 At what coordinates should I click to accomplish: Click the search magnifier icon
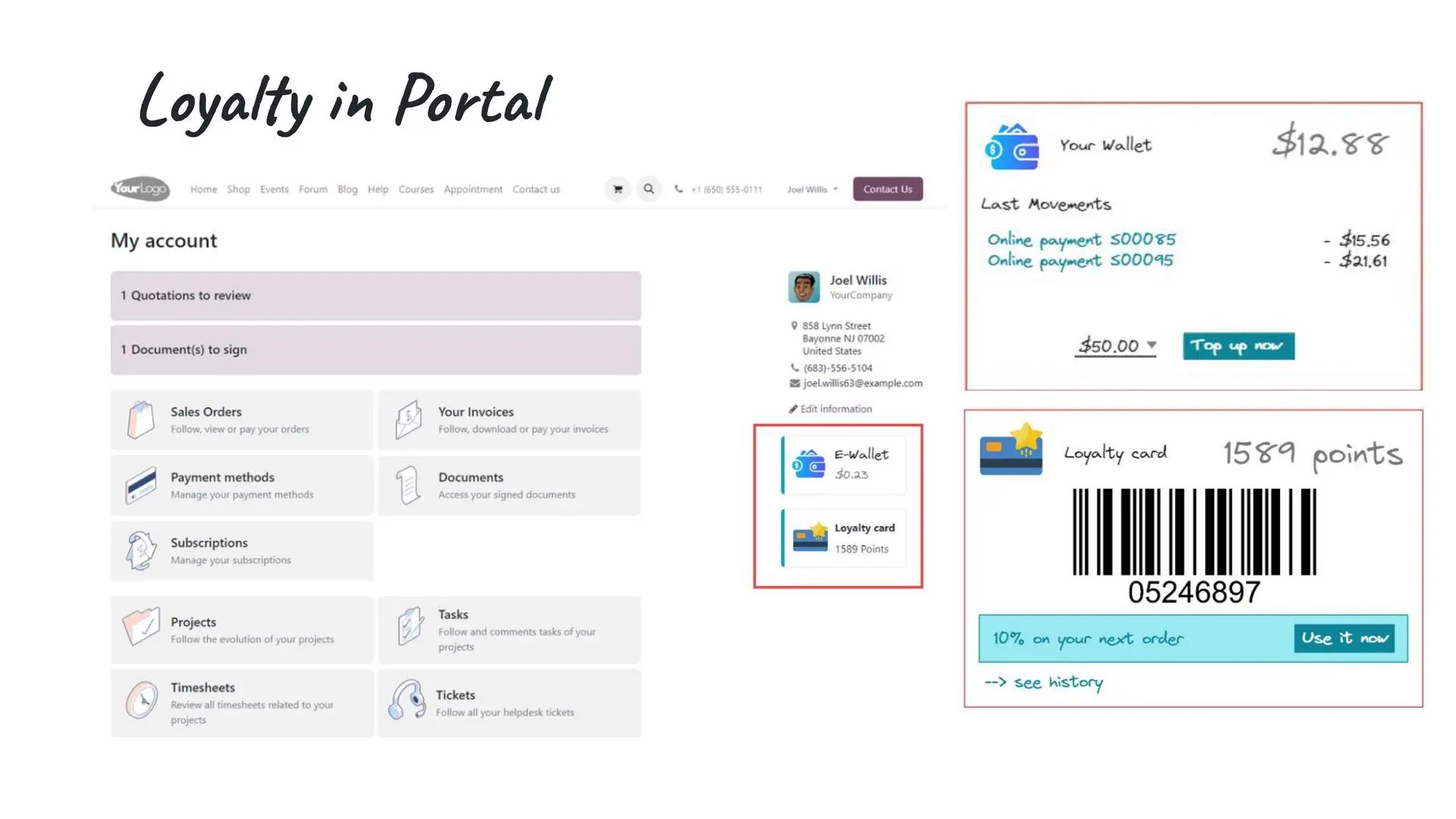click(x=649, y=189)
